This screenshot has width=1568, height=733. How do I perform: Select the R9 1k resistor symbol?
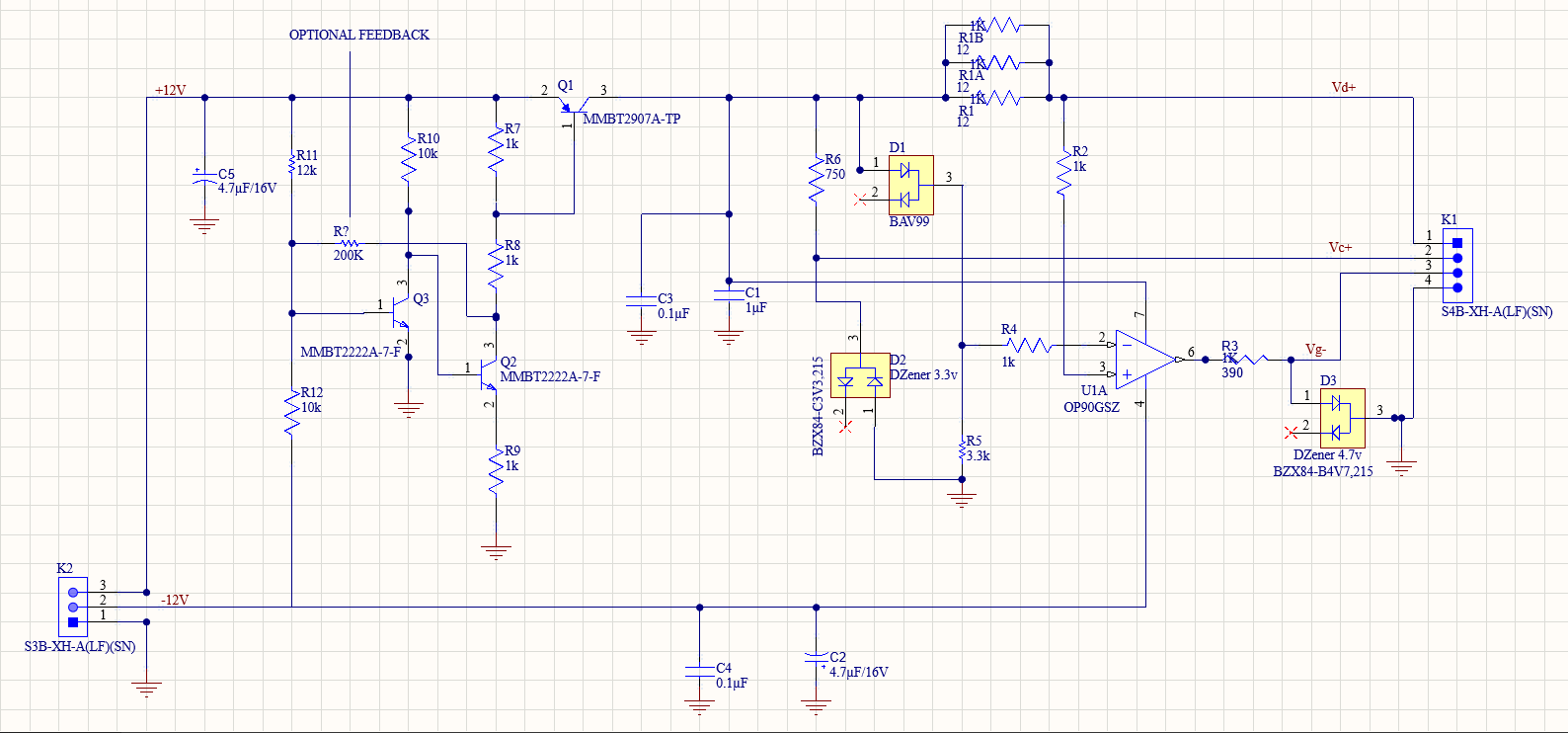[497, 471]
